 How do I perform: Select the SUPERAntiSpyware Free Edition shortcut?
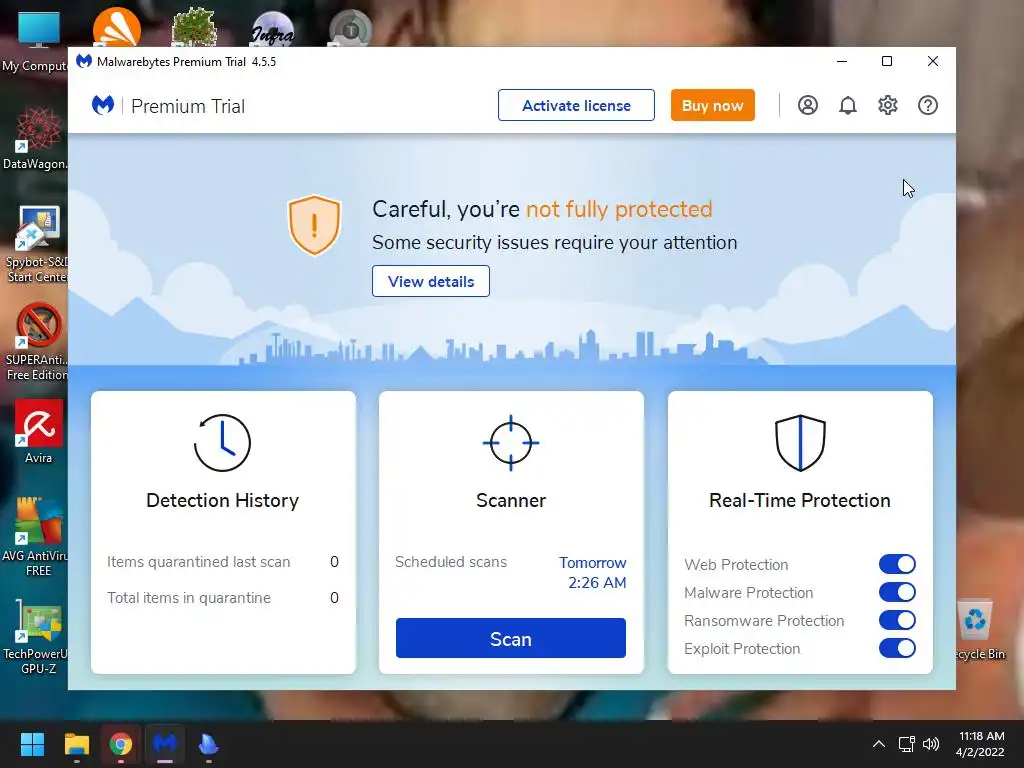(x=36, y=342)
